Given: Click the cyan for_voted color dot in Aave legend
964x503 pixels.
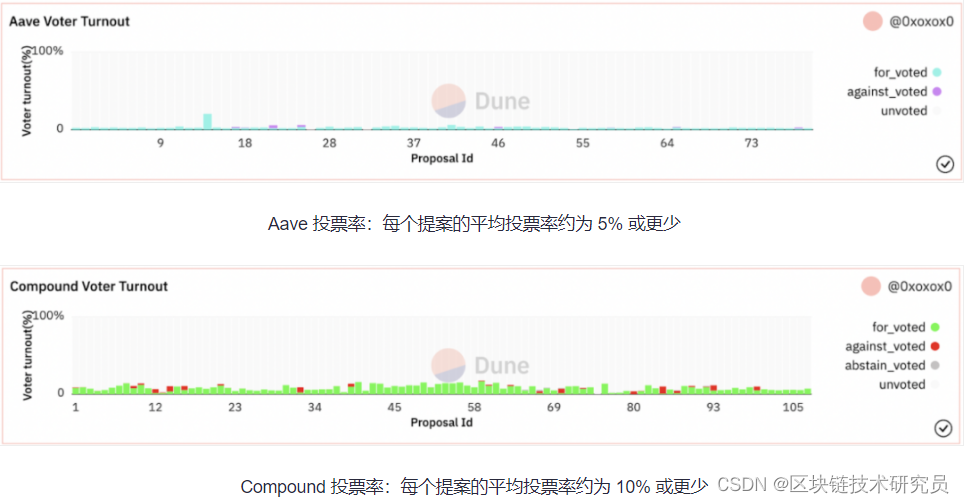Looking at the screenshot, I should coord(937,73).
